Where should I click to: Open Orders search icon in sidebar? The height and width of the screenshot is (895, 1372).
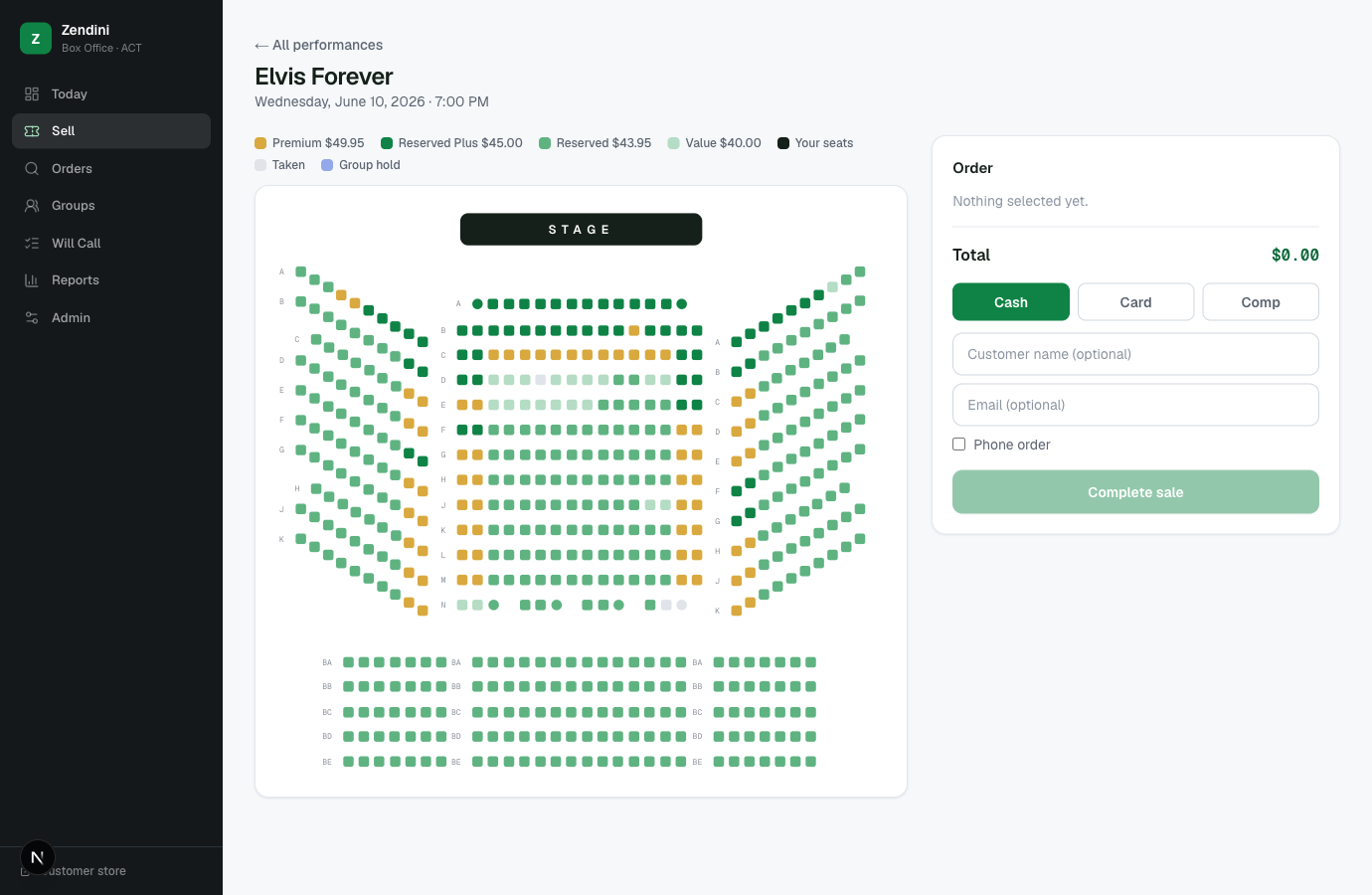(32, 168)
